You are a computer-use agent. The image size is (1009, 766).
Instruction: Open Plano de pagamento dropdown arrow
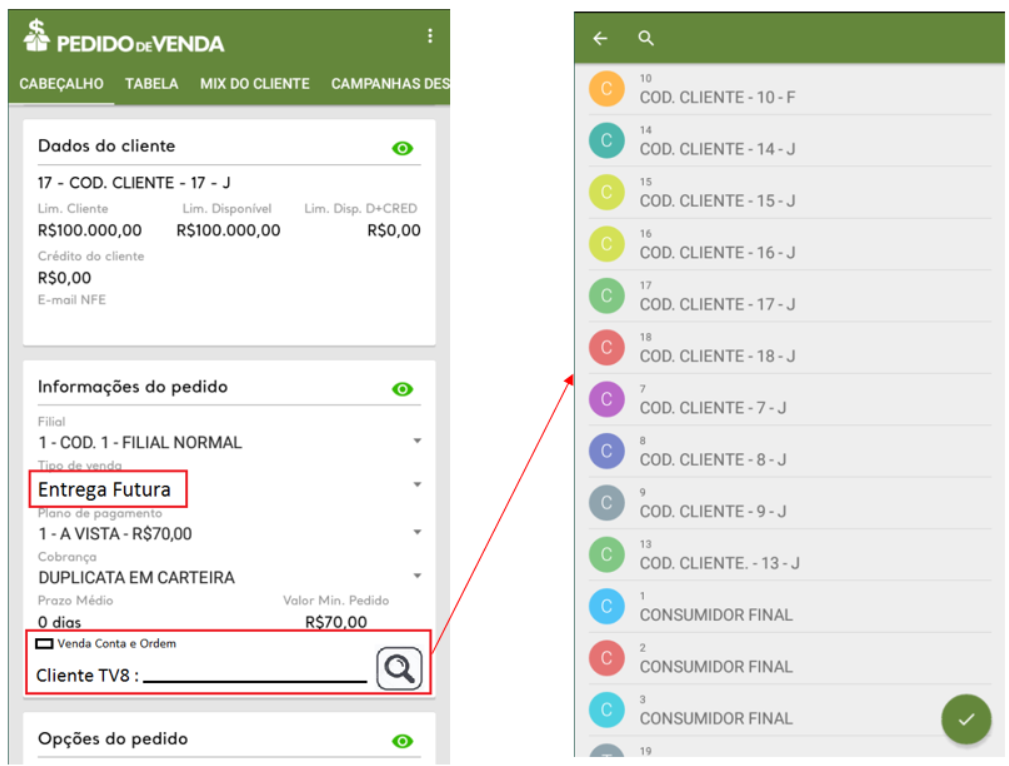coord(417,532)
